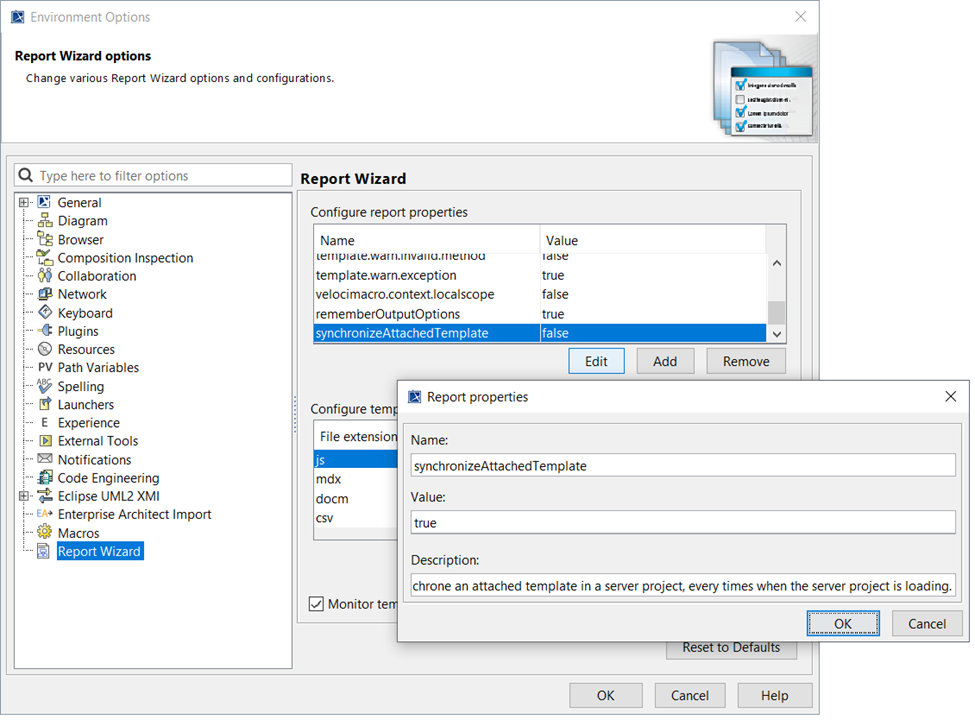Click the External Tools icon

coord(45,440)
